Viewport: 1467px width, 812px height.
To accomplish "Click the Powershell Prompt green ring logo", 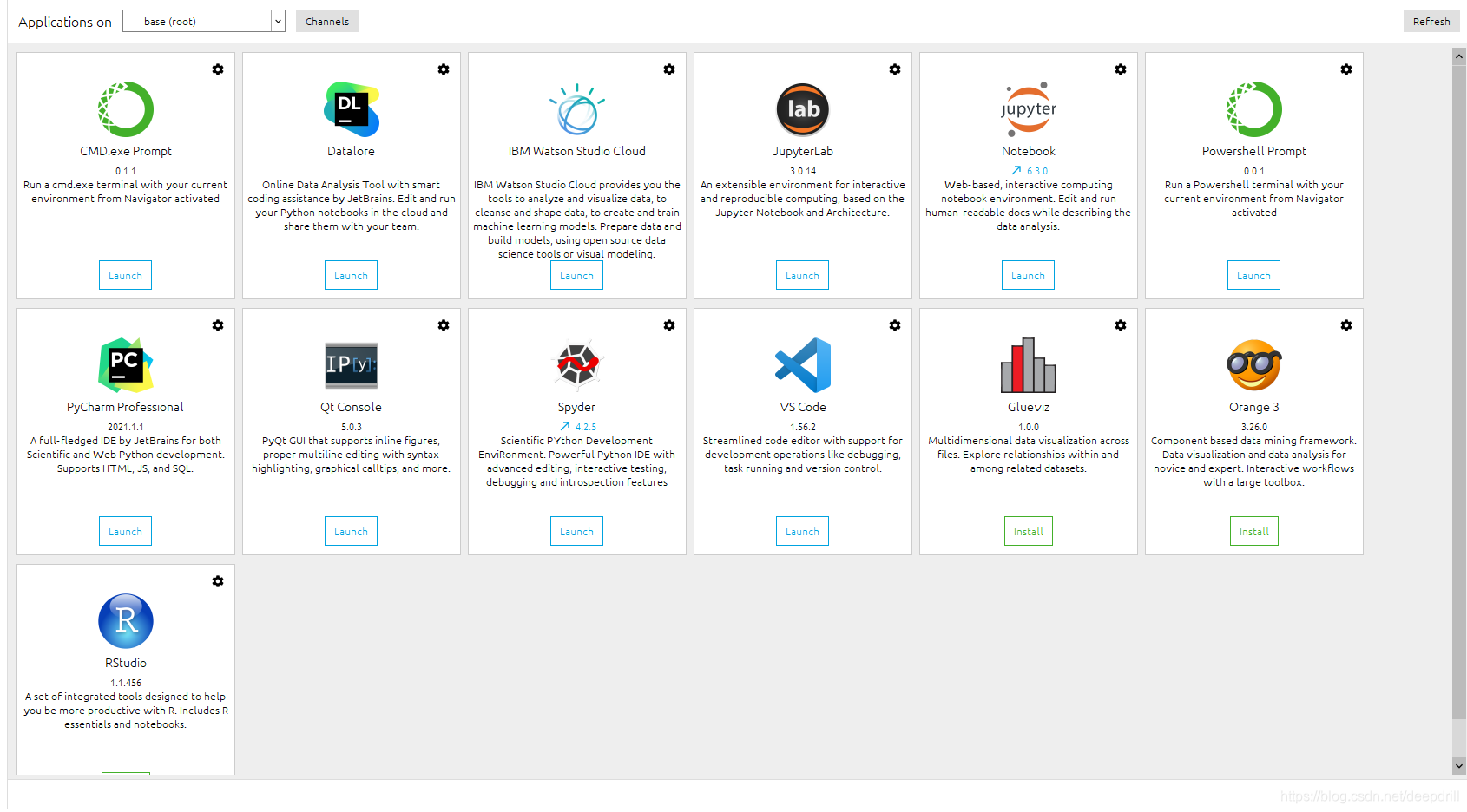I will coord(1254,109).
